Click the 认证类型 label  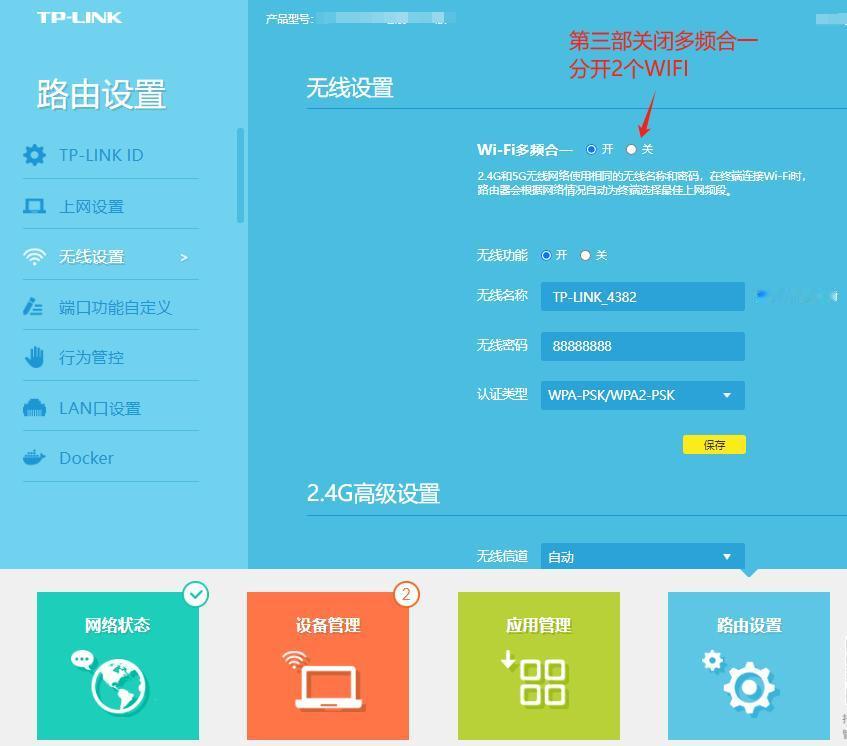pyautogui.click(x=502, y=394)
